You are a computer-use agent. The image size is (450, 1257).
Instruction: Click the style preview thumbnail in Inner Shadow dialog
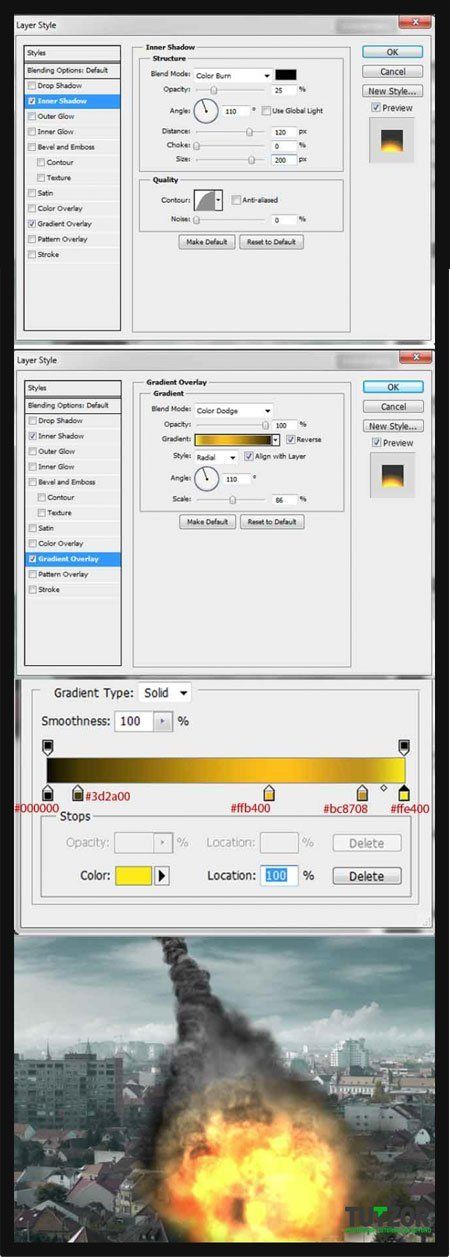391,141
